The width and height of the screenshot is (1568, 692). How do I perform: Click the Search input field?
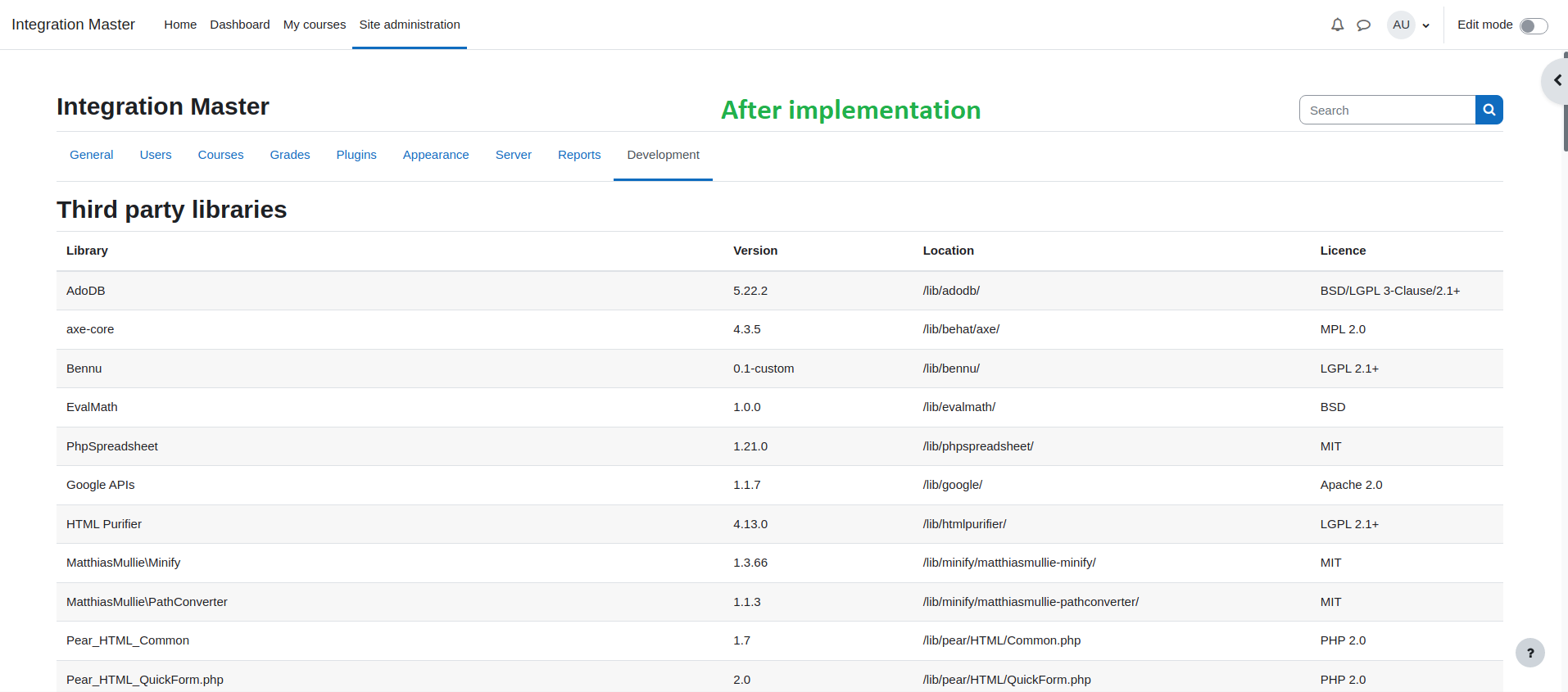1387,110
